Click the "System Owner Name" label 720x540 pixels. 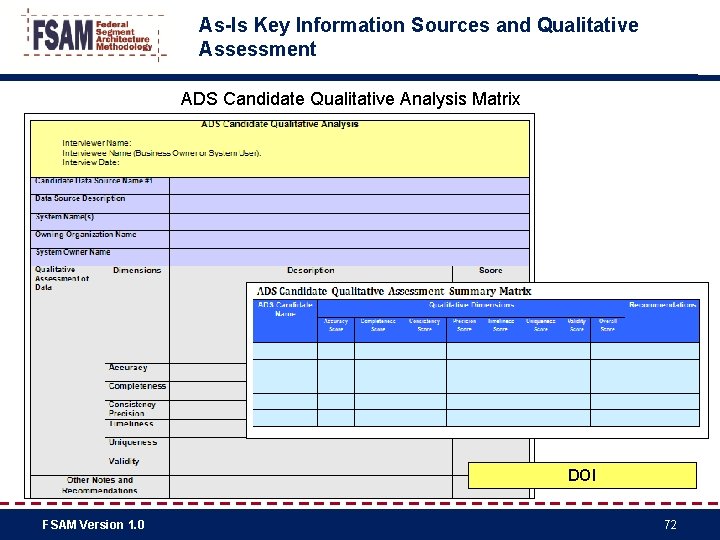click(73, 252)
